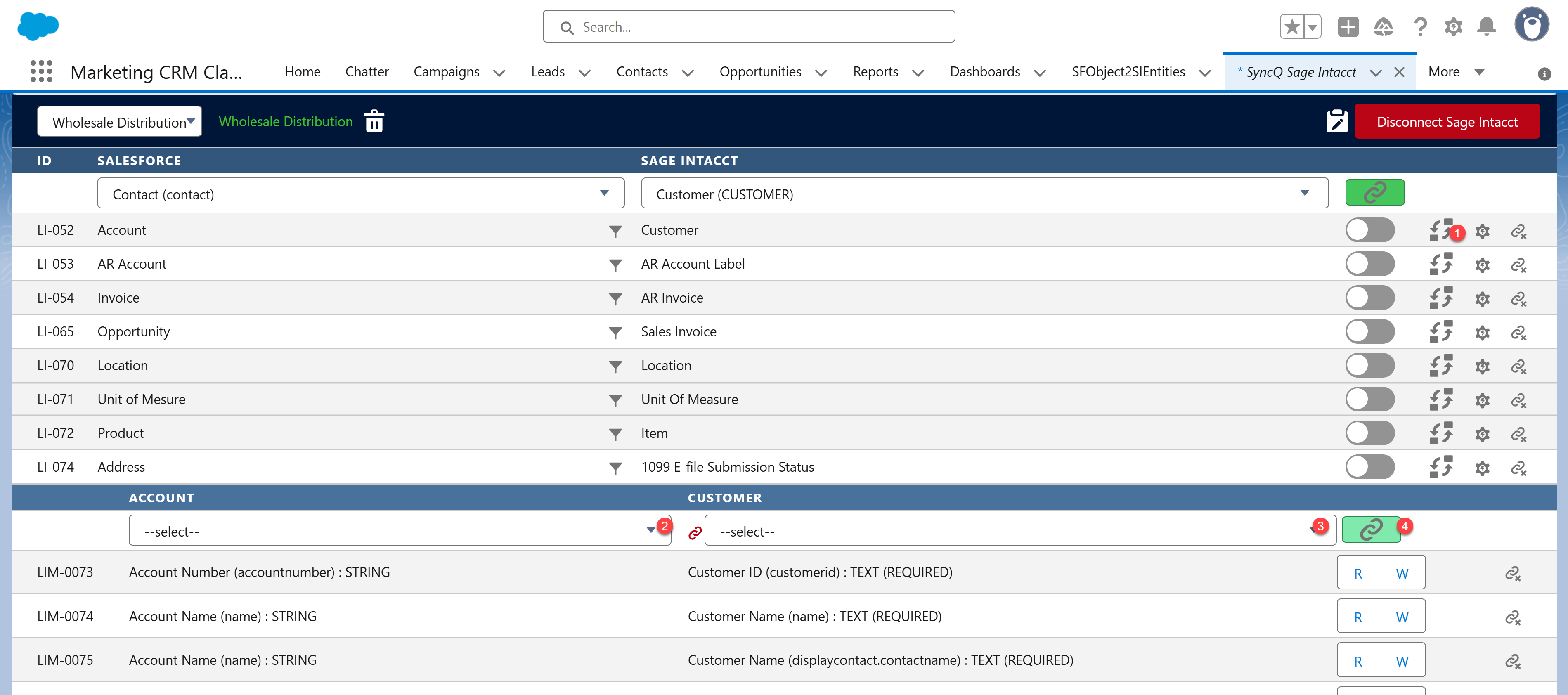The image size is (1568, 695).
Task: Unlink field mapping LIM-0073
Action: tap(1513, 573)
